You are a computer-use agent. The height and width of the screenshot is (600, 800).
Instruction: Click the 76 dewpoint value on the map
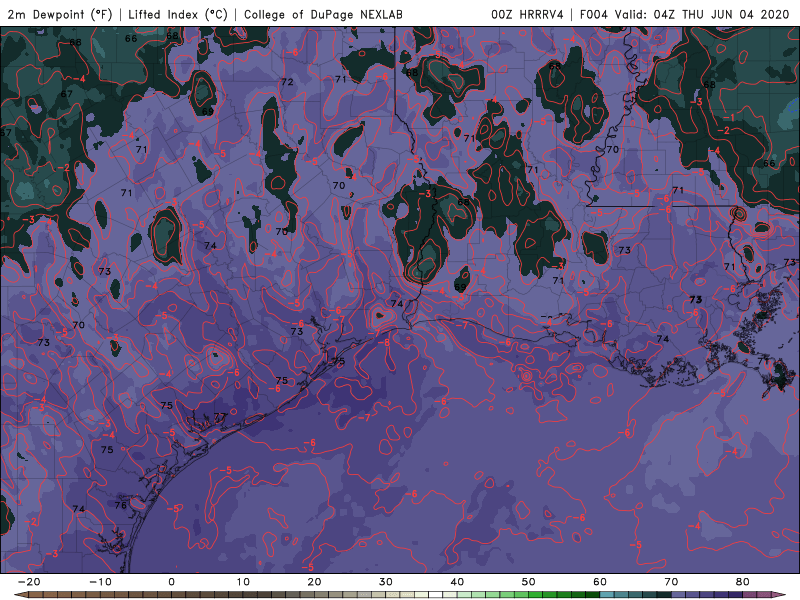[x=120, y=505]
